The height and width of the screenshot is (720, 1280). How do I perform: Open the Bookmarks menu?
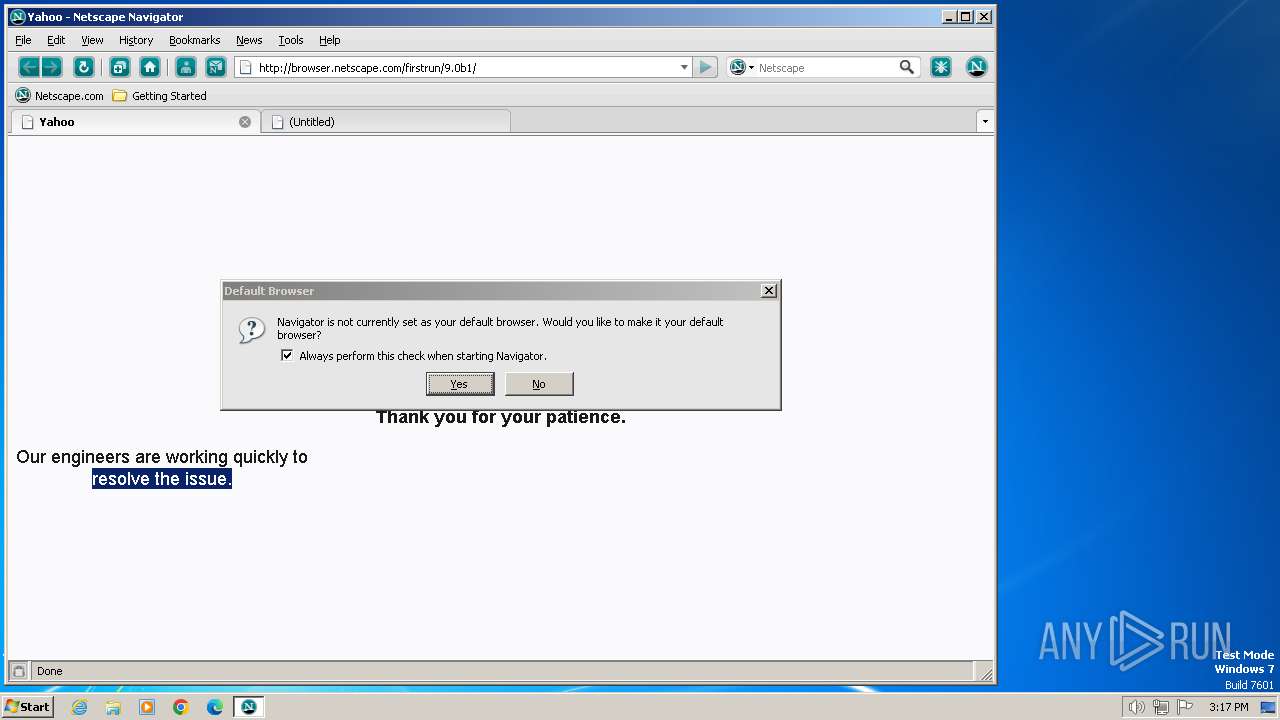[x=194, y=40]
